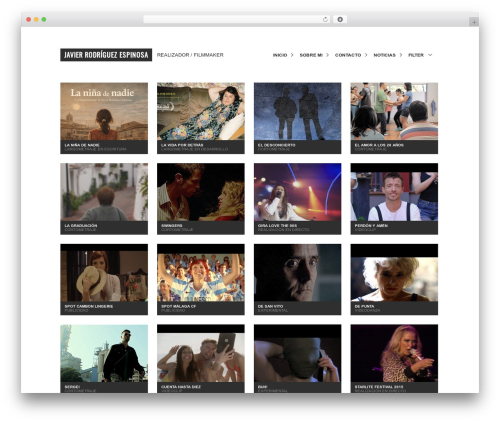Open the Inicio menu item
Screen dimensions: 500x423
[x=280, y=55]
